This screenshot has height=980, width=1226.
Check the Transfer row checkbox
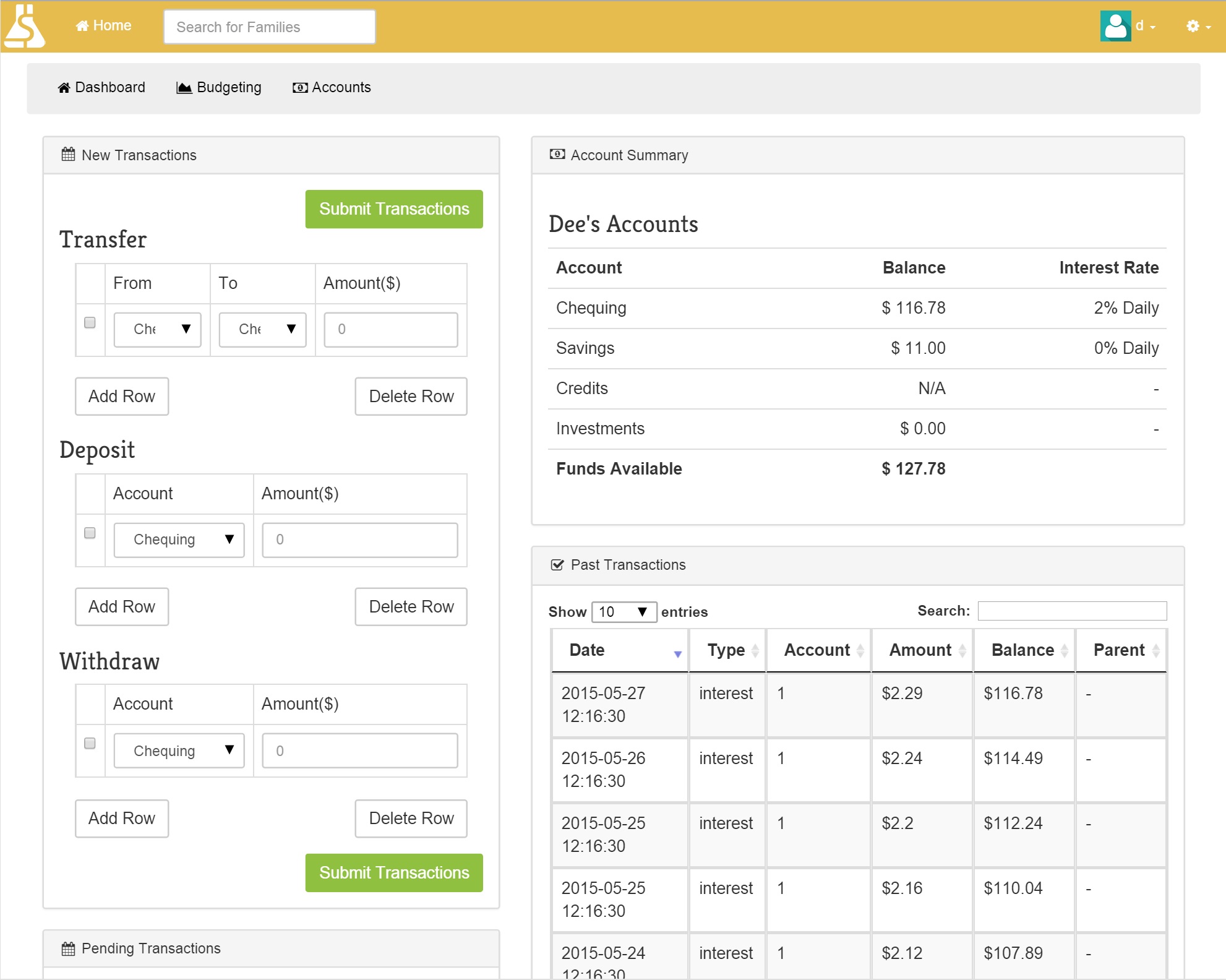coord(90,322)
